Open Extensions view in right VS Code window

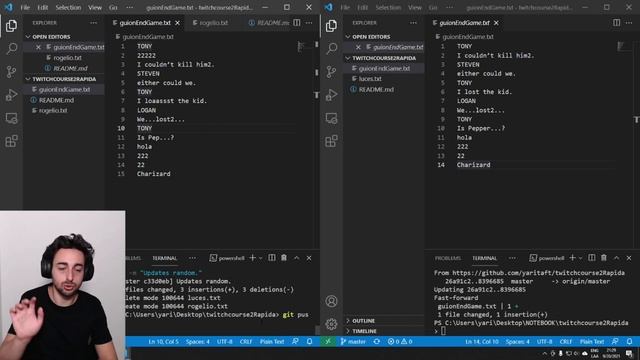[x=331, y=141]
